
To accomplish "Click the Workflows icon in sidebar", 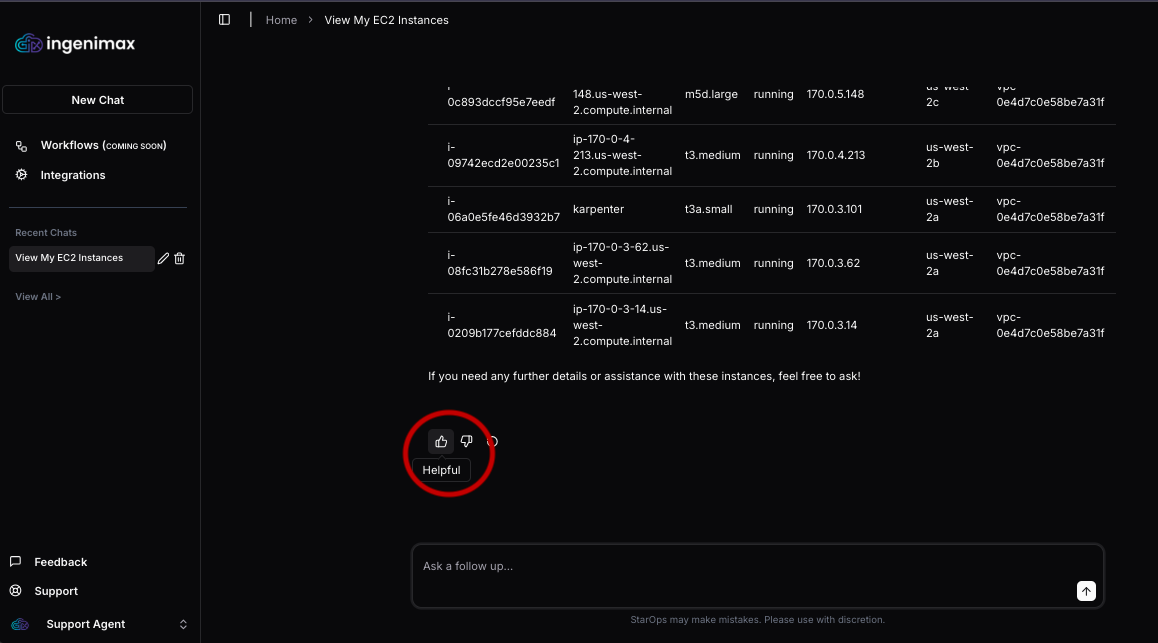I will click(21, 146).
